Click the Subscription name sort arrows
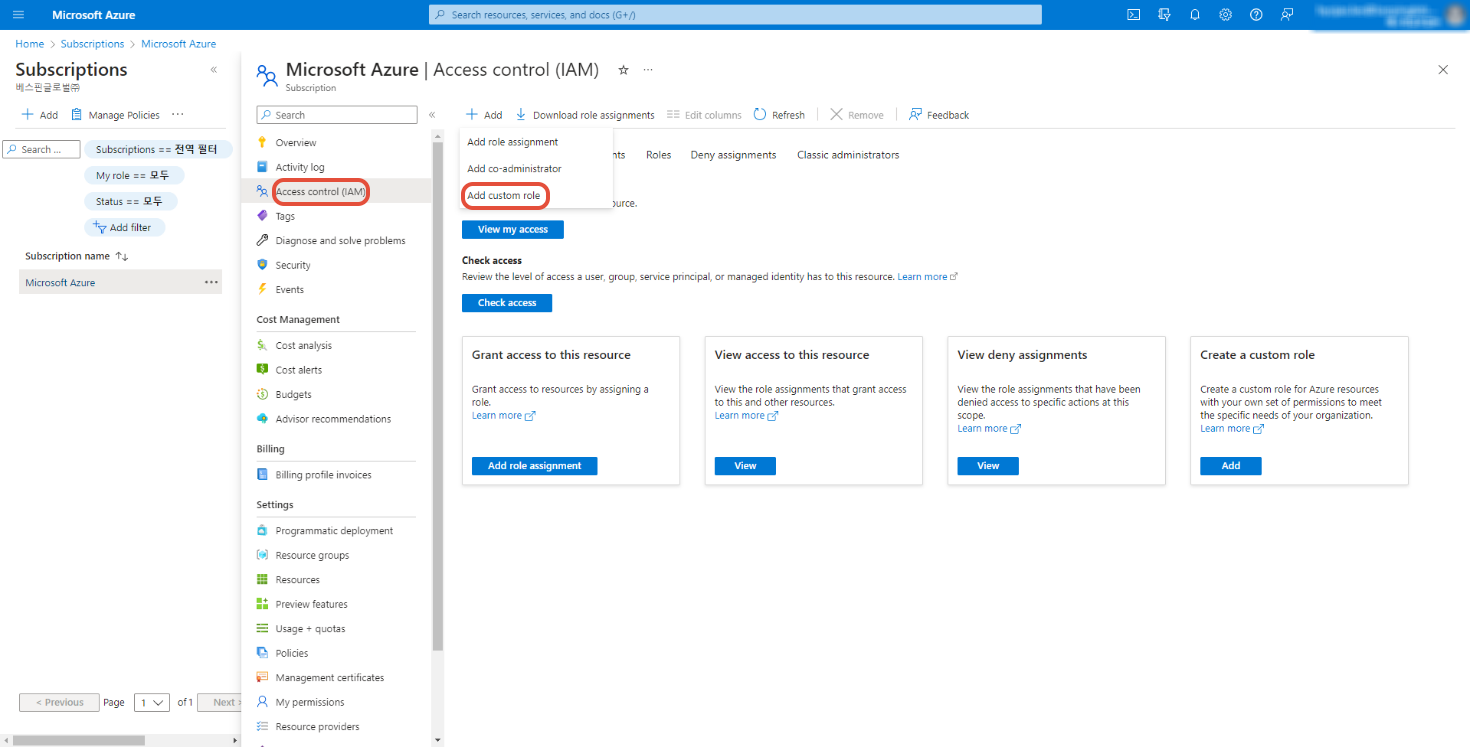Viewport: 1470px width, 747px height. [122, 257]
